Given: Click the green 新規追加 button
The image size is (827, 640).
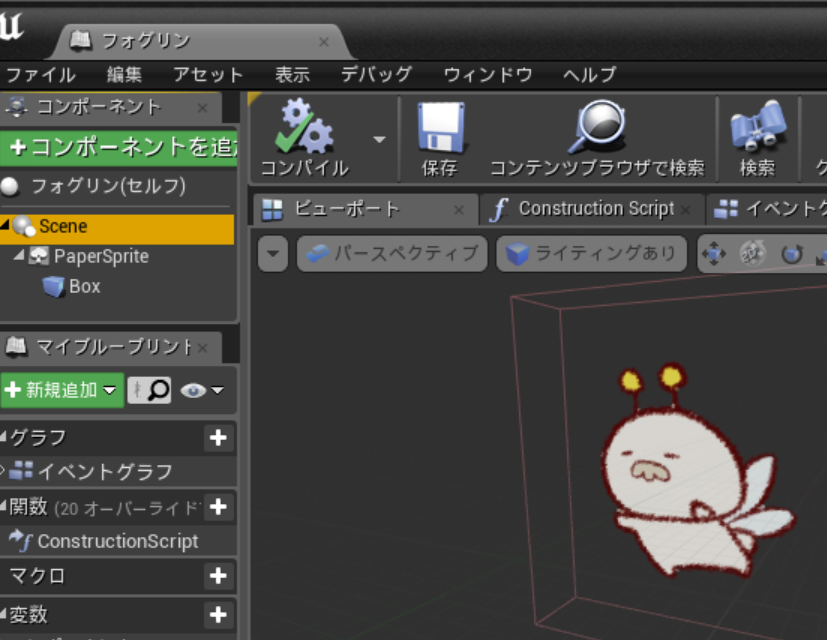Looking at the screenshot, I should [62, 390].
